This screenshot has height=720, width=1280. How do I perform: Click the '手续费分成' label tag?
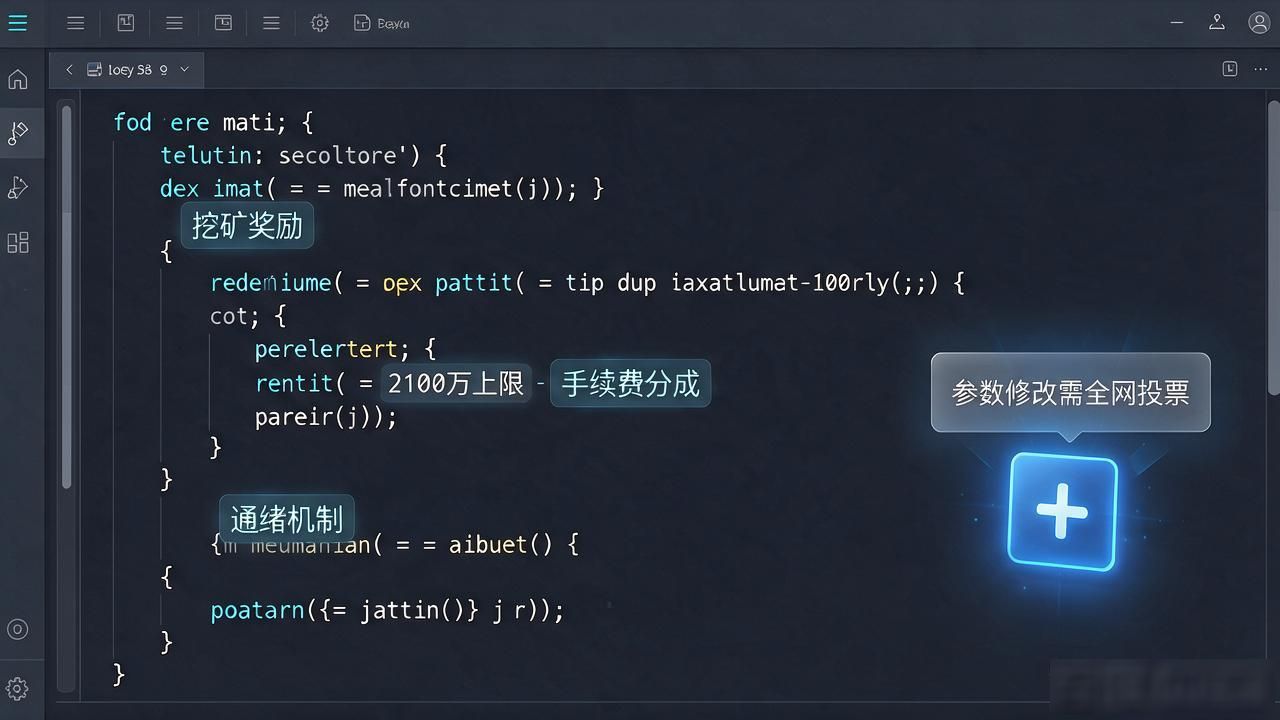(630, 383)
